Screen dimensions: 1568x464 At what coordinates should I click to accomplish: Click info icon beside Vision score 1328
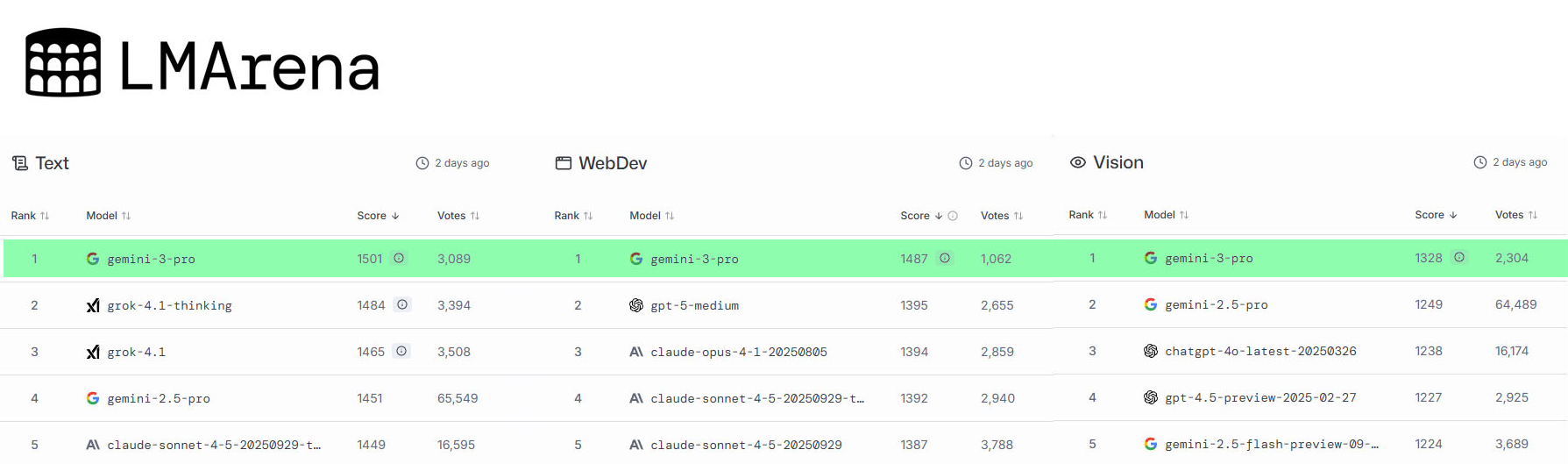[x=1459, y=258]
